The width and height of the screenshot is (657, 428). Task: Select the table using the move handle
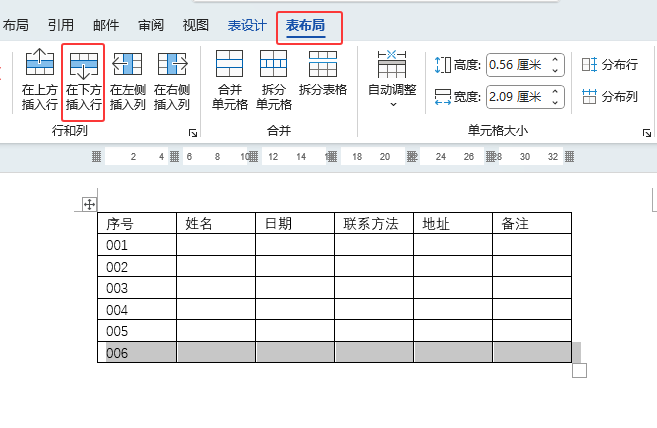[x=89, y=205]
